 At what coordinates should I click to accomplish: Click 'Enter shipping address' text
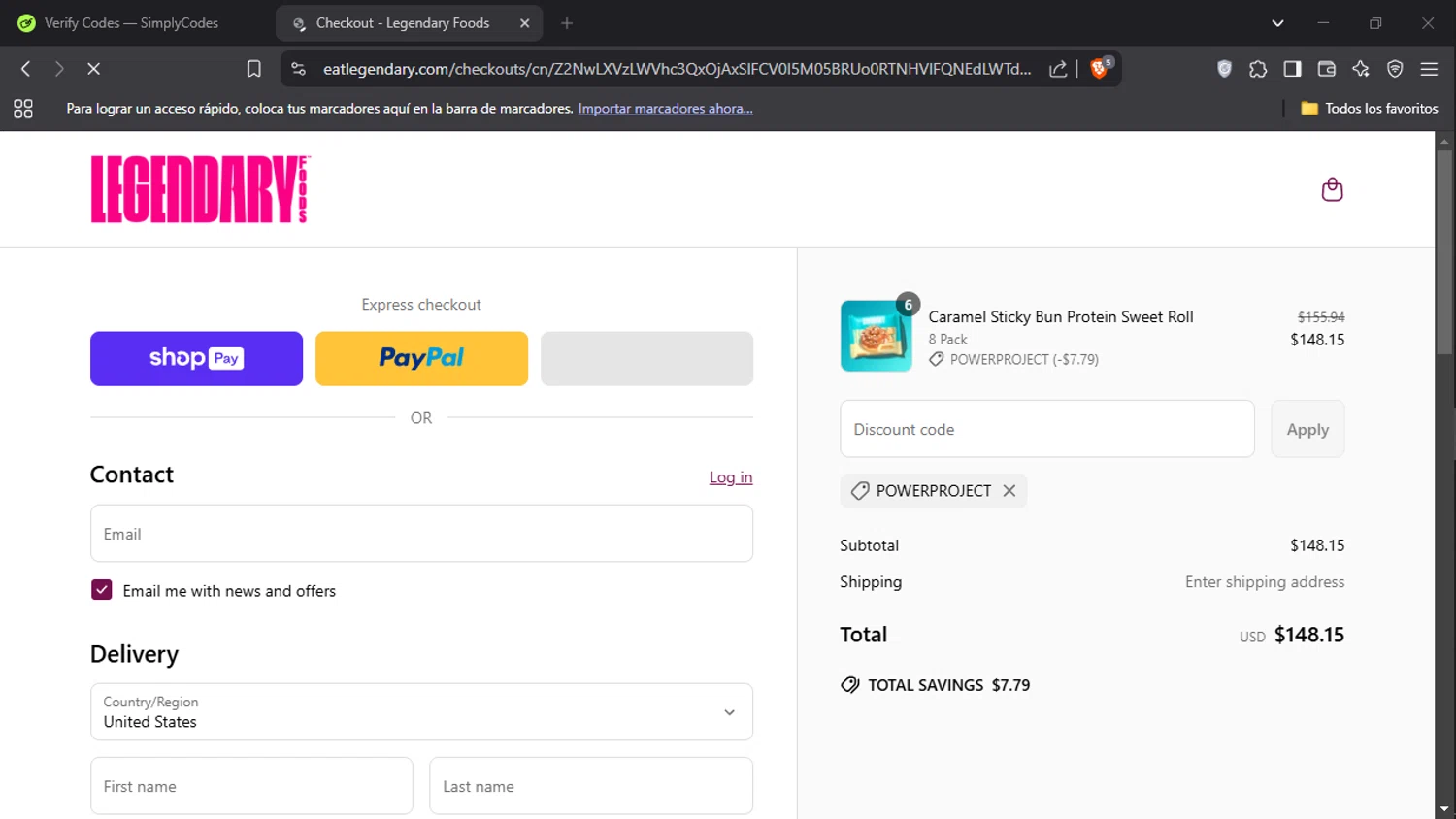tap(1265, 582)
